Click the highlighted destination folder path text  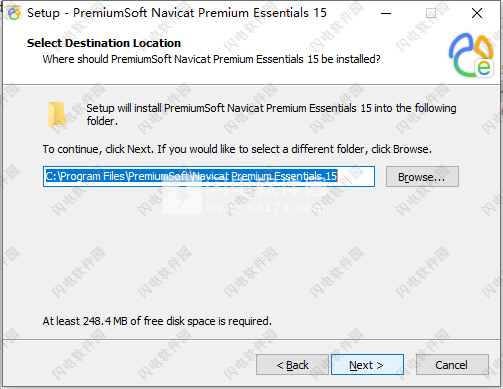pos(191,176)
